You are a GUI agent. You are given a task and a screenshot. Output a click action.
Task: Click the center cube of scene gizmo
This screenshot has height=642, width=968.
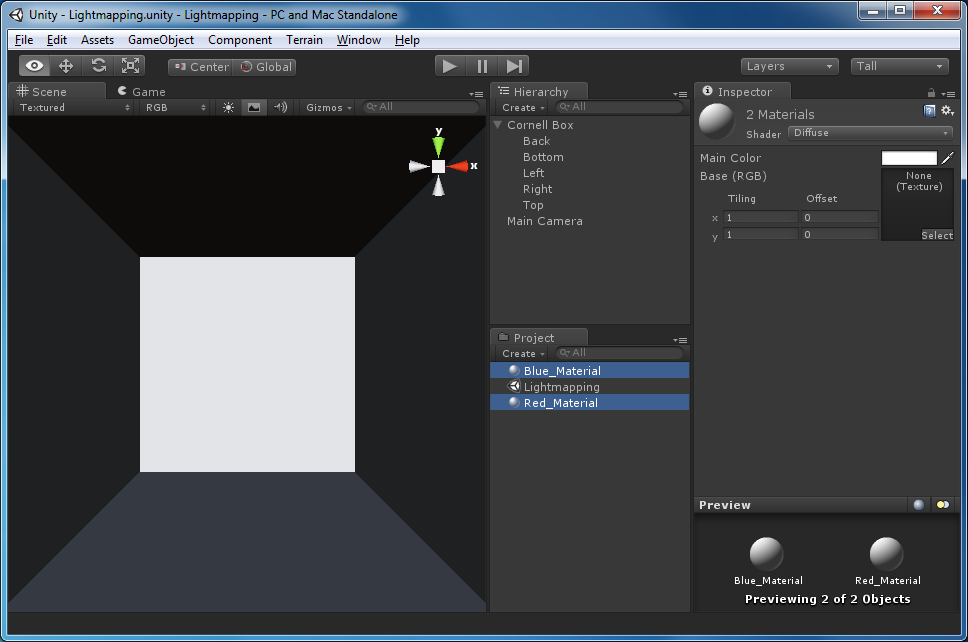(x=438, y=166)
